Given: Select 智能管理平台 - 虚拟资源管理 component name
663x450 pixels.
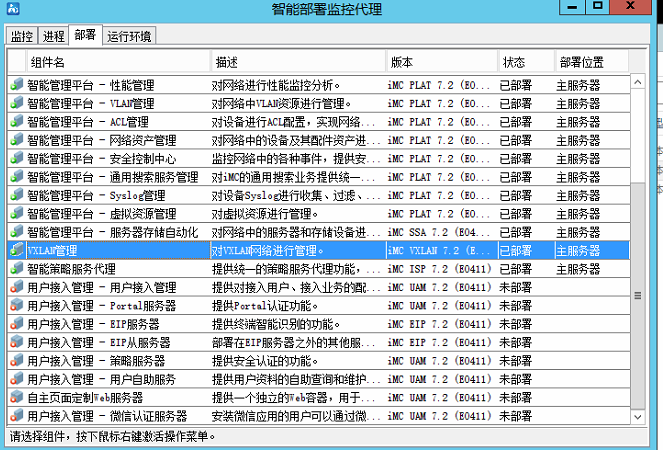Looking at the screenshot, I should click(102, 214).
